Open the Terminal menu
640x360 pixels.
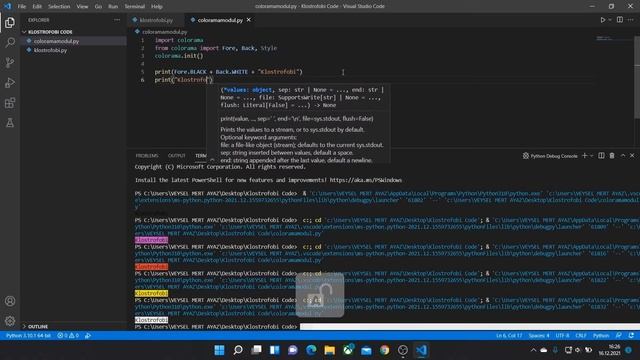coord(135,7)
